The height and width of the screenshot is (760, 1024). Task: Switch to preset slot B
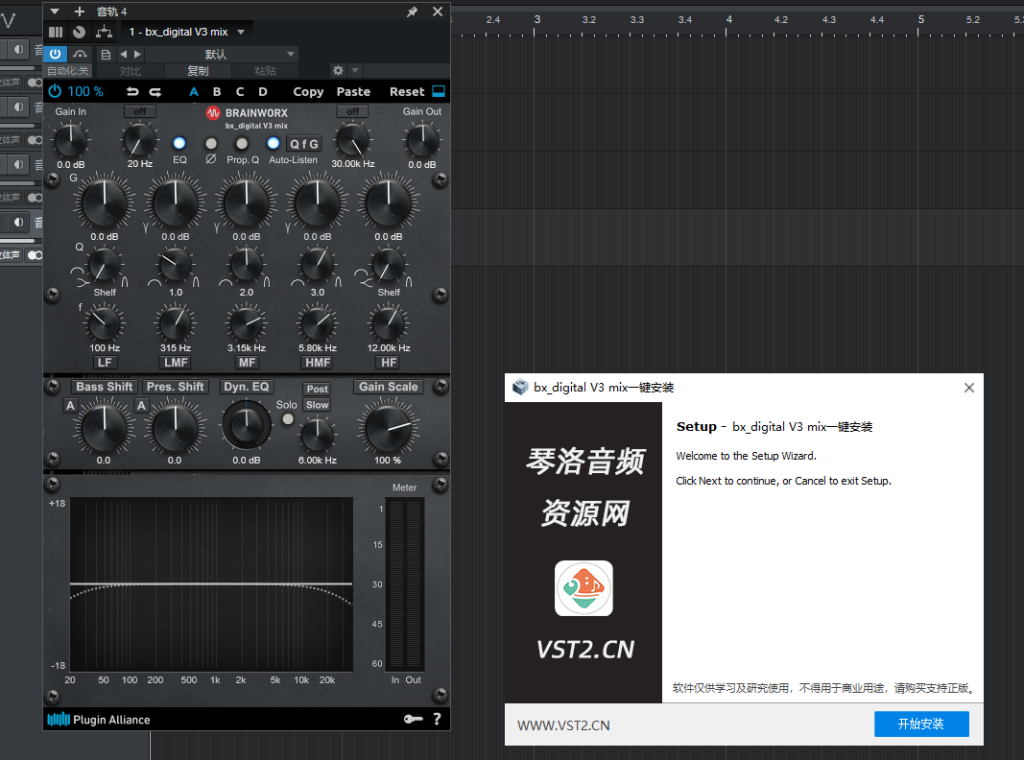point(216,91)
